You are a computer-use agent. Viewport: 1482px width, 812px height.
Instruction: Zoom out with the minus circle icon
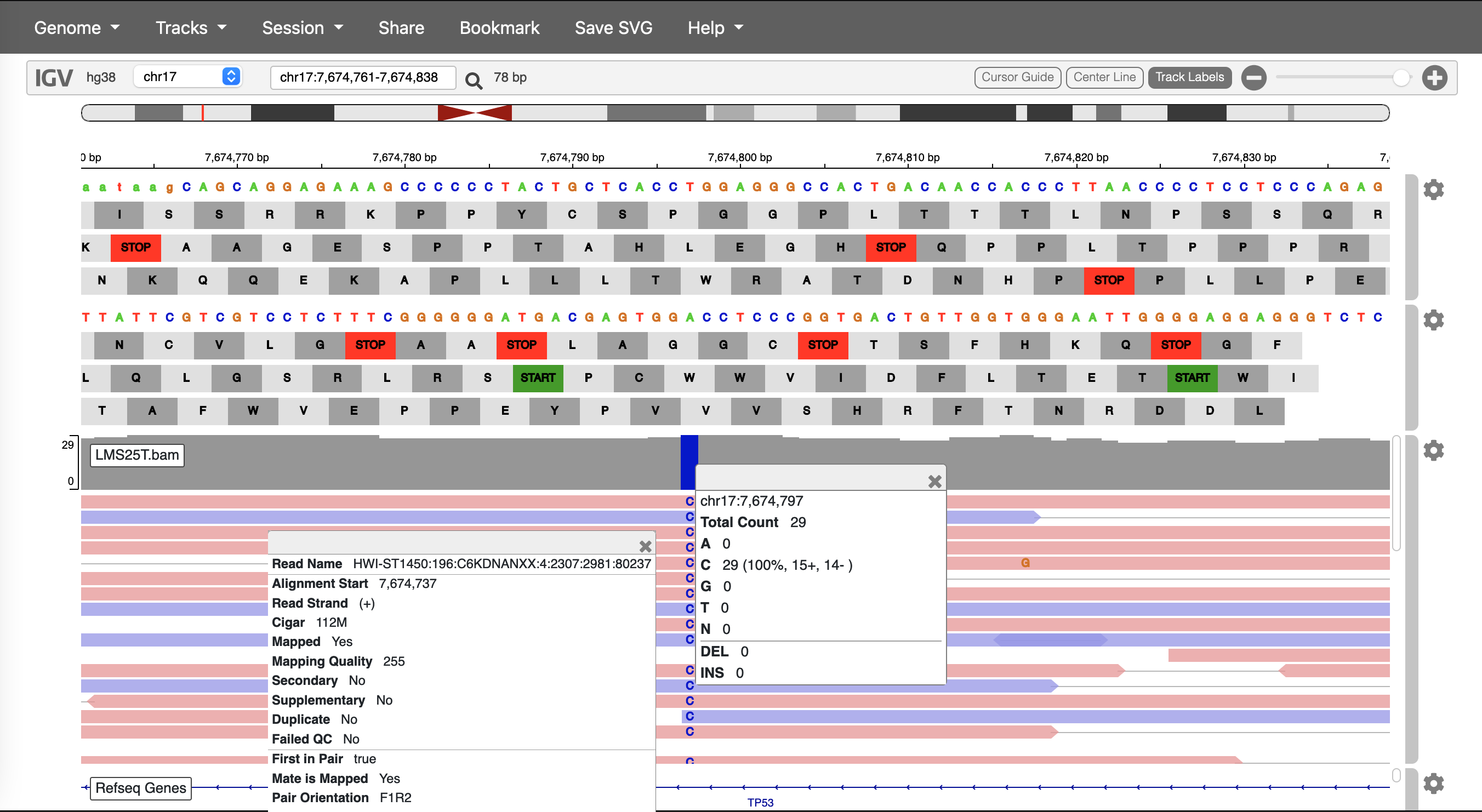(1253, 78)
